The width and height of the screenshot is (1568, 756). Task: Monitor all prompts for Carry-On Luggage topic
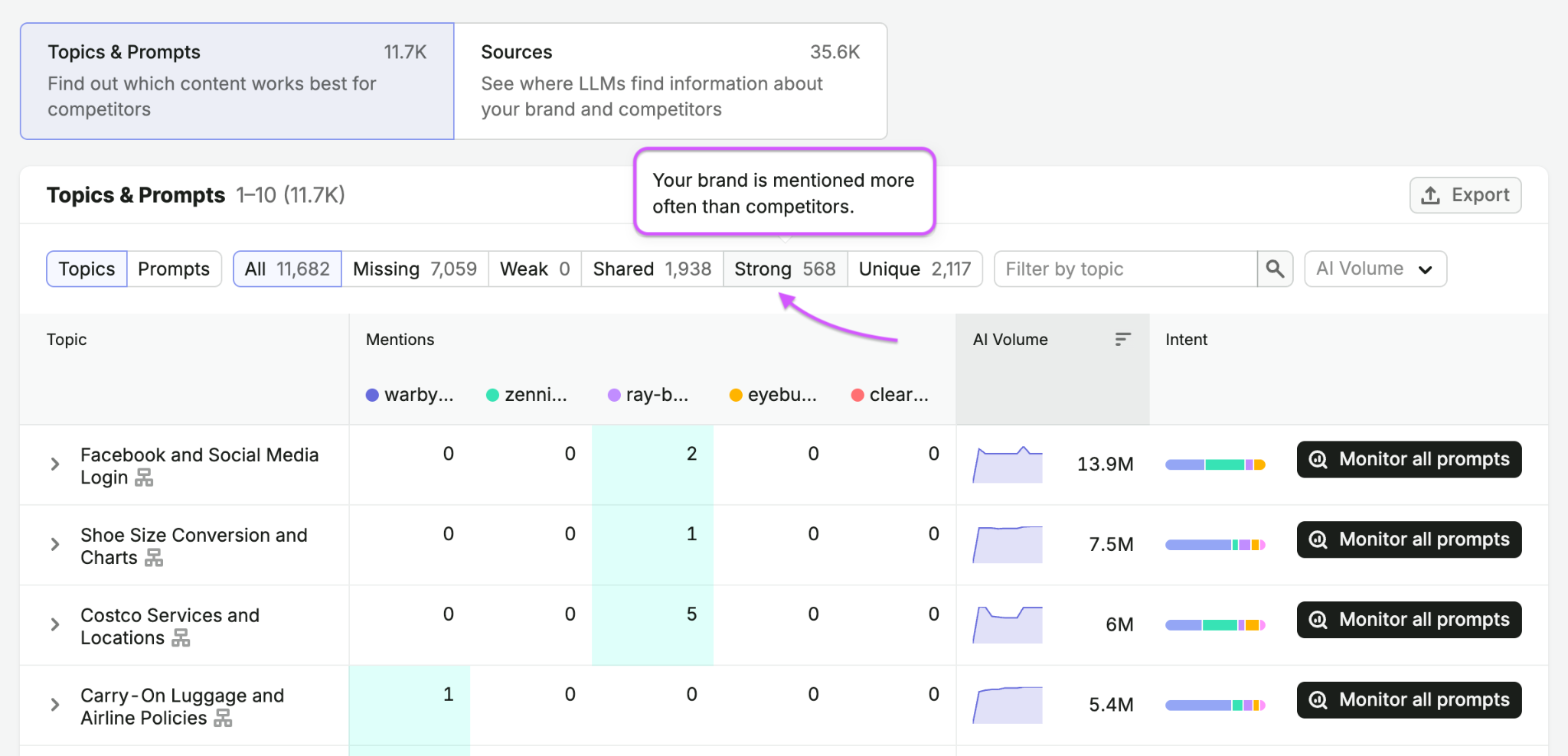click(1409, 700)
